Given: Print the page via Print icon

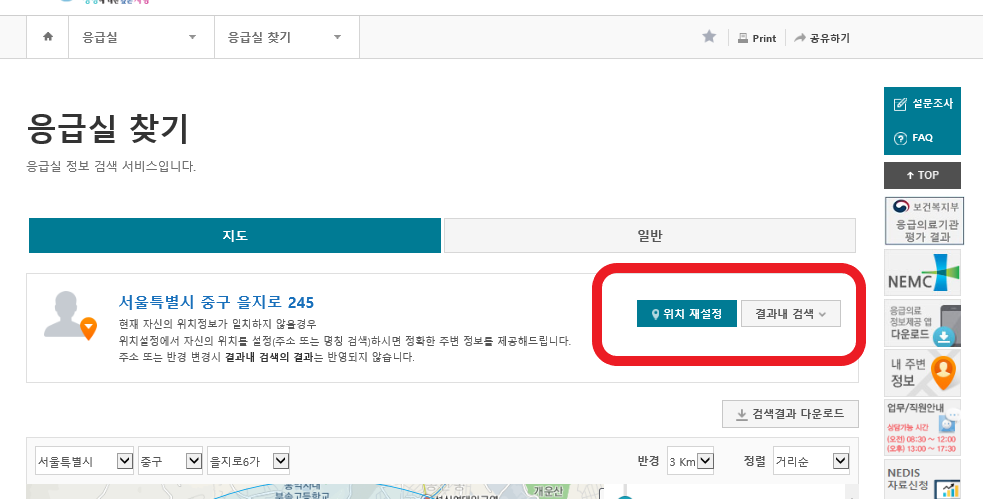Looking at the screenshot, I should [x=757, y=38].
